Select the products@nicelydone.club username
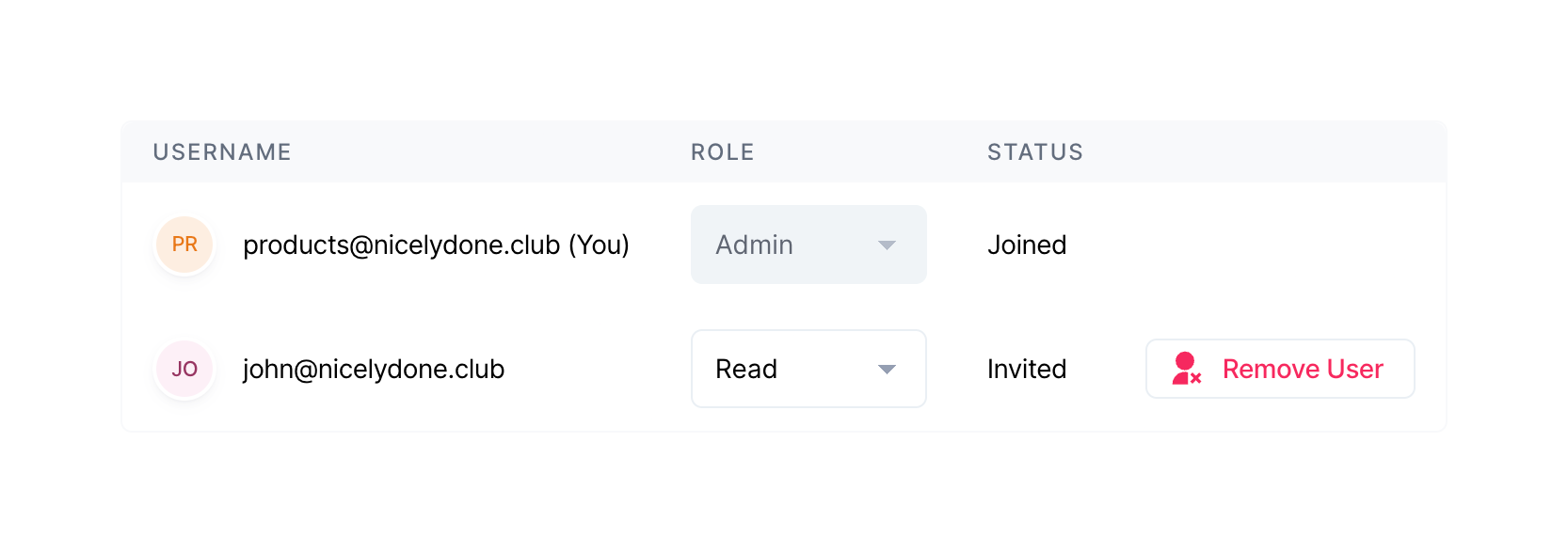1568x553 pixels. click(x=401, y=245)
